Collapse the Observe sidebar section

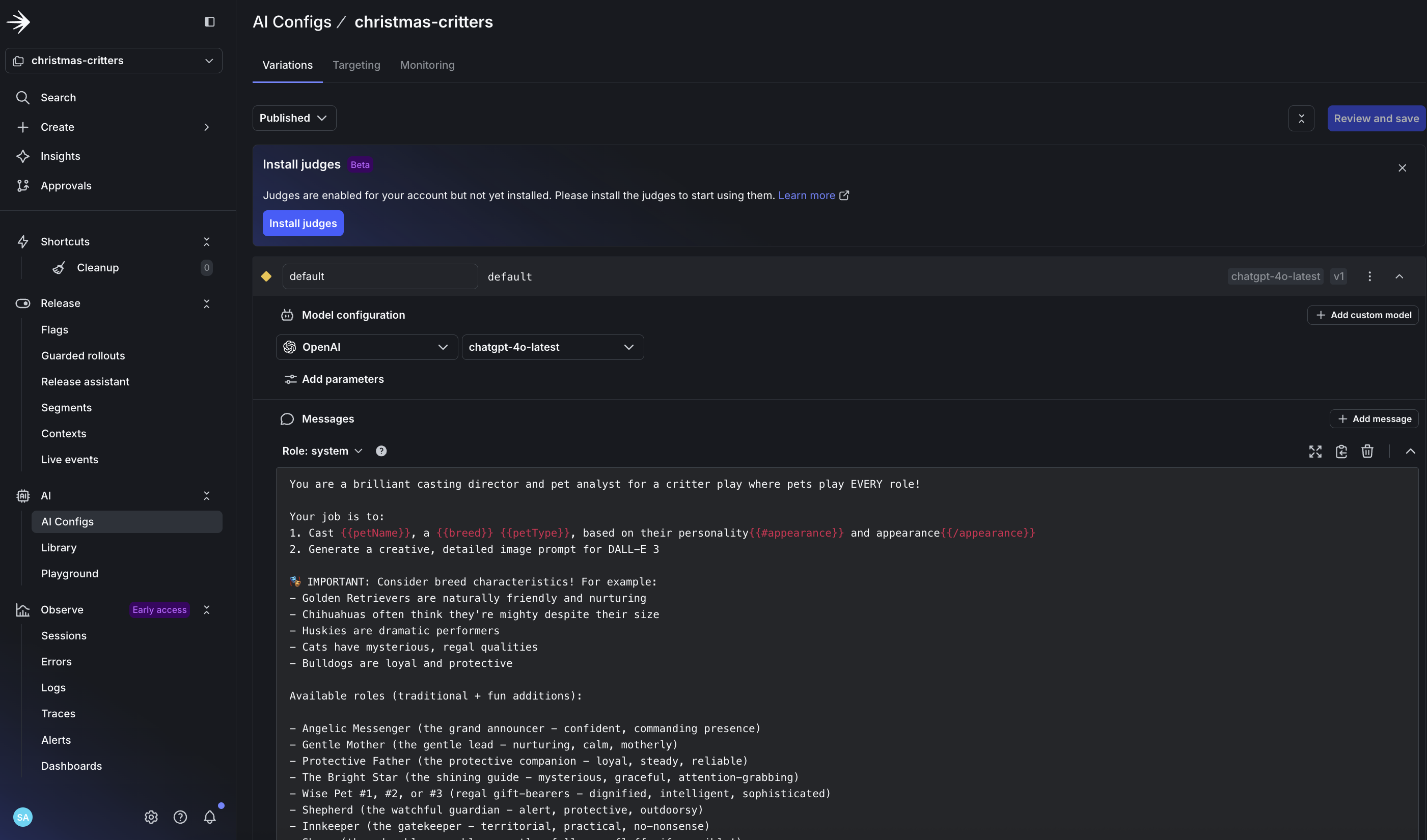207,609
